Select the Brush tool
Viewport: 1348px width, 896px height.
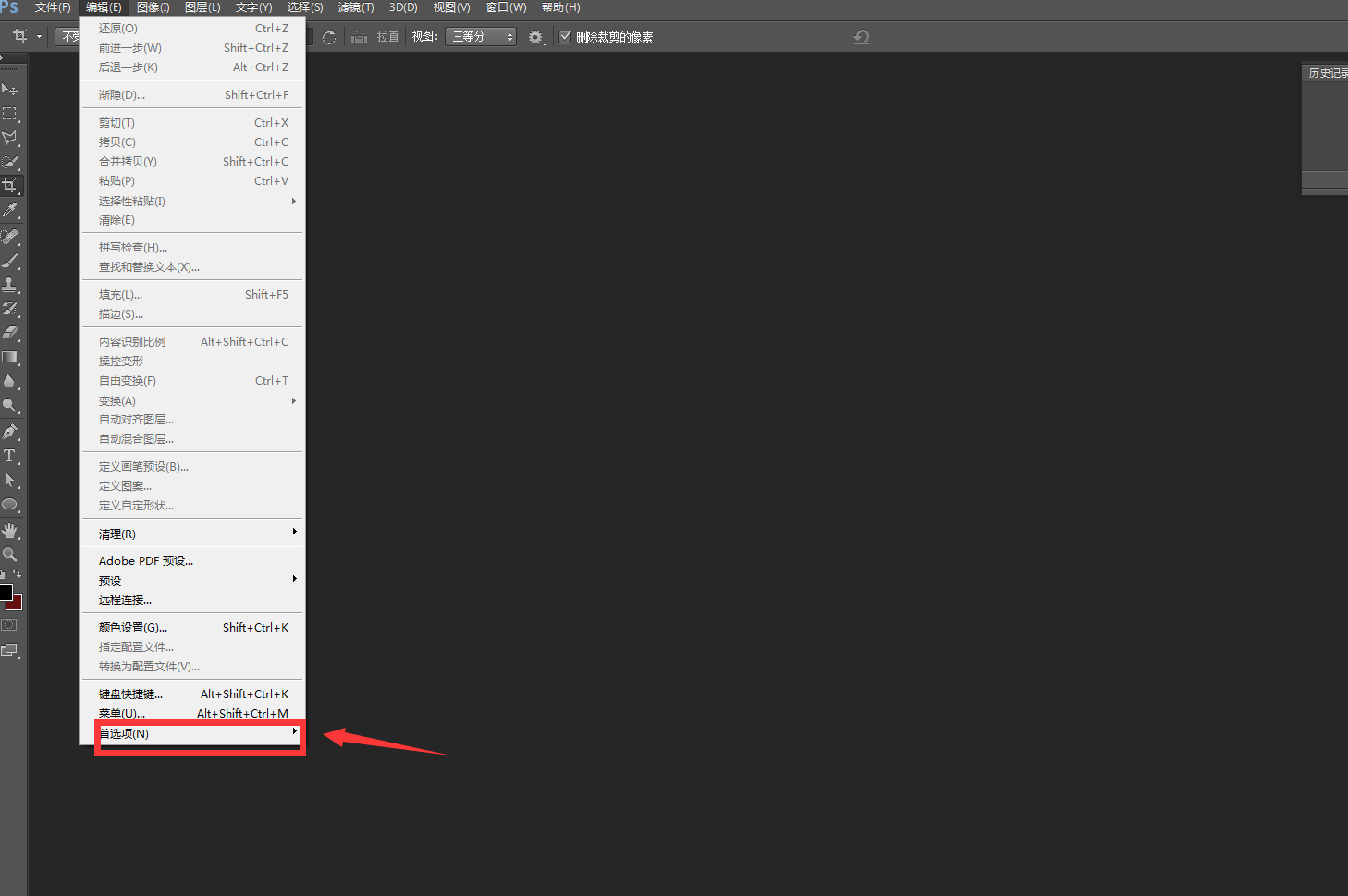[x=10, y=261]
